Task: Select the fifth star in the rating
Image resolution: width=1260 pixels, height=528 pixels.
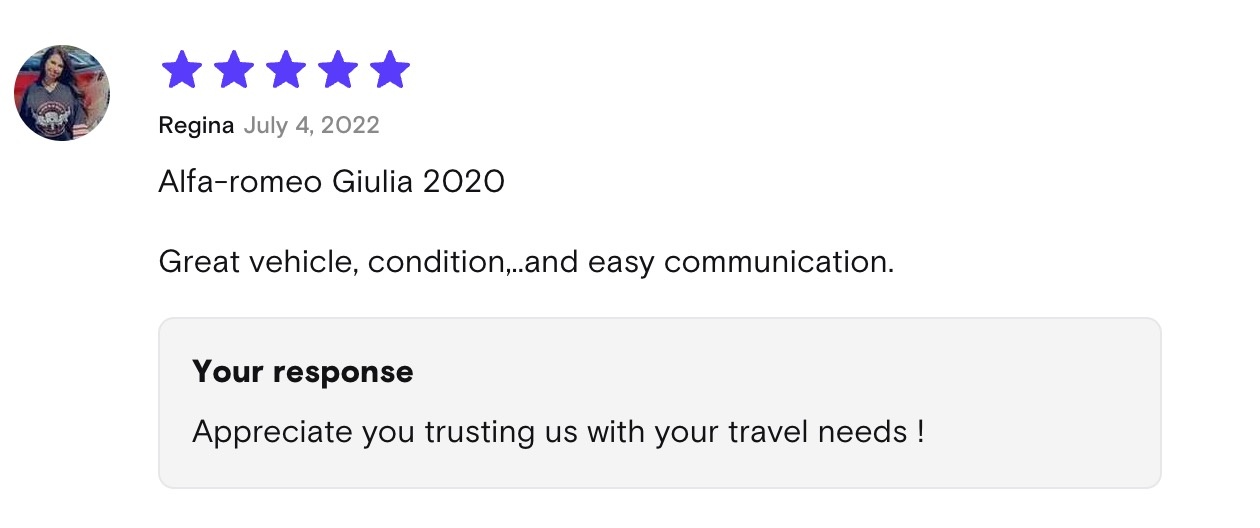Action: tap(390, 71)
